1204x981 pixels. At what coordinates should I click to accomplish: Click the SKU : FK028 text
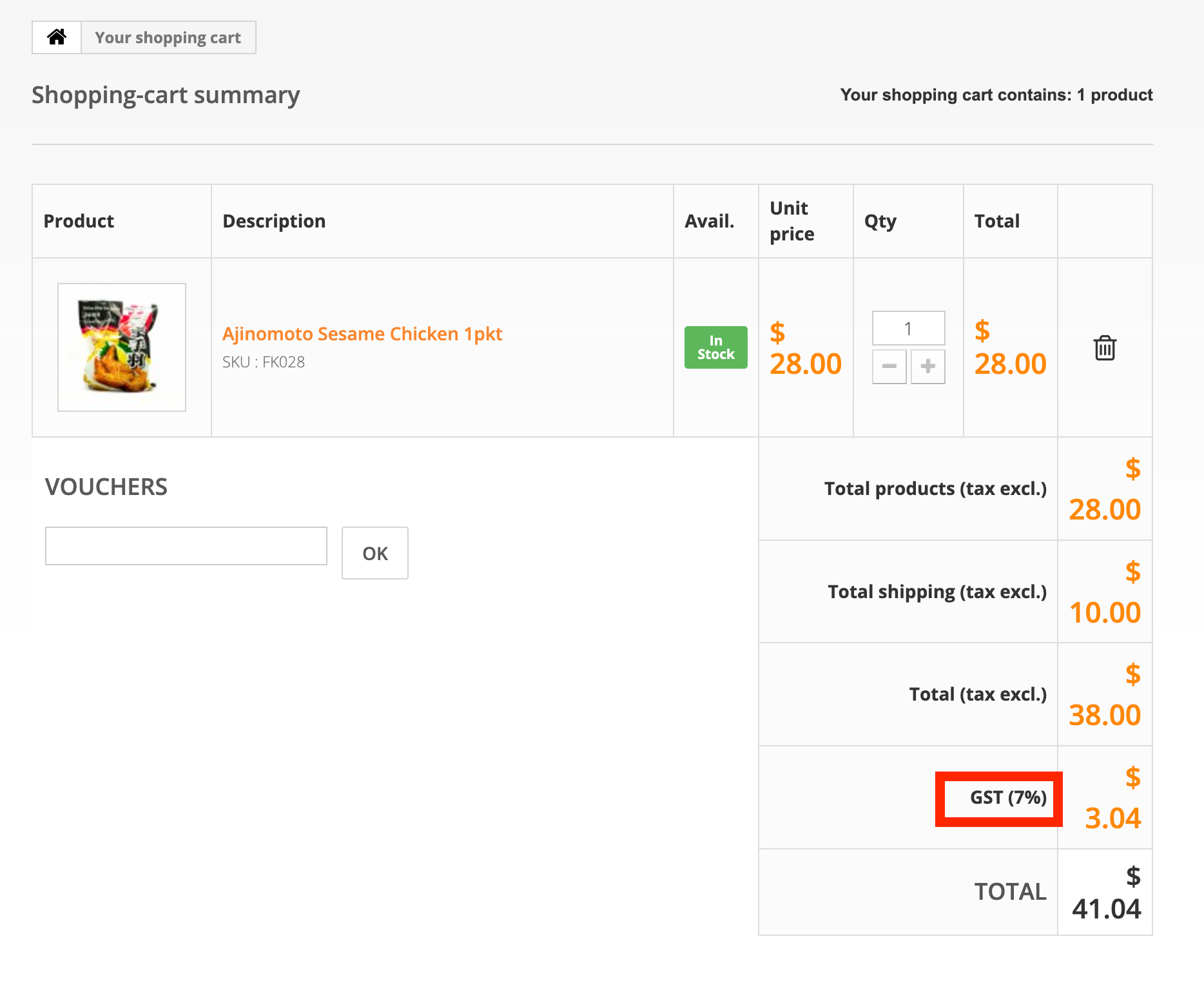[264, 362]
